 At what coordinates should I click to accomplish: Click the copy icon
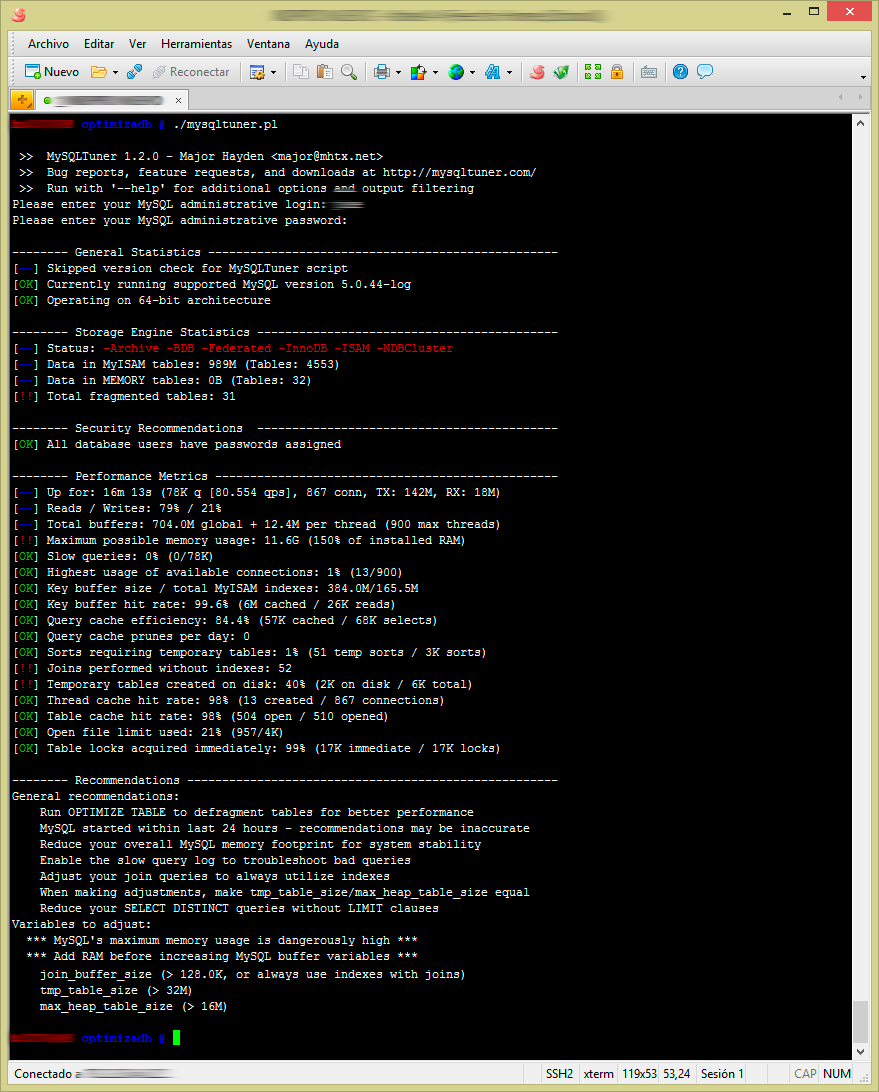click(301, 72)
